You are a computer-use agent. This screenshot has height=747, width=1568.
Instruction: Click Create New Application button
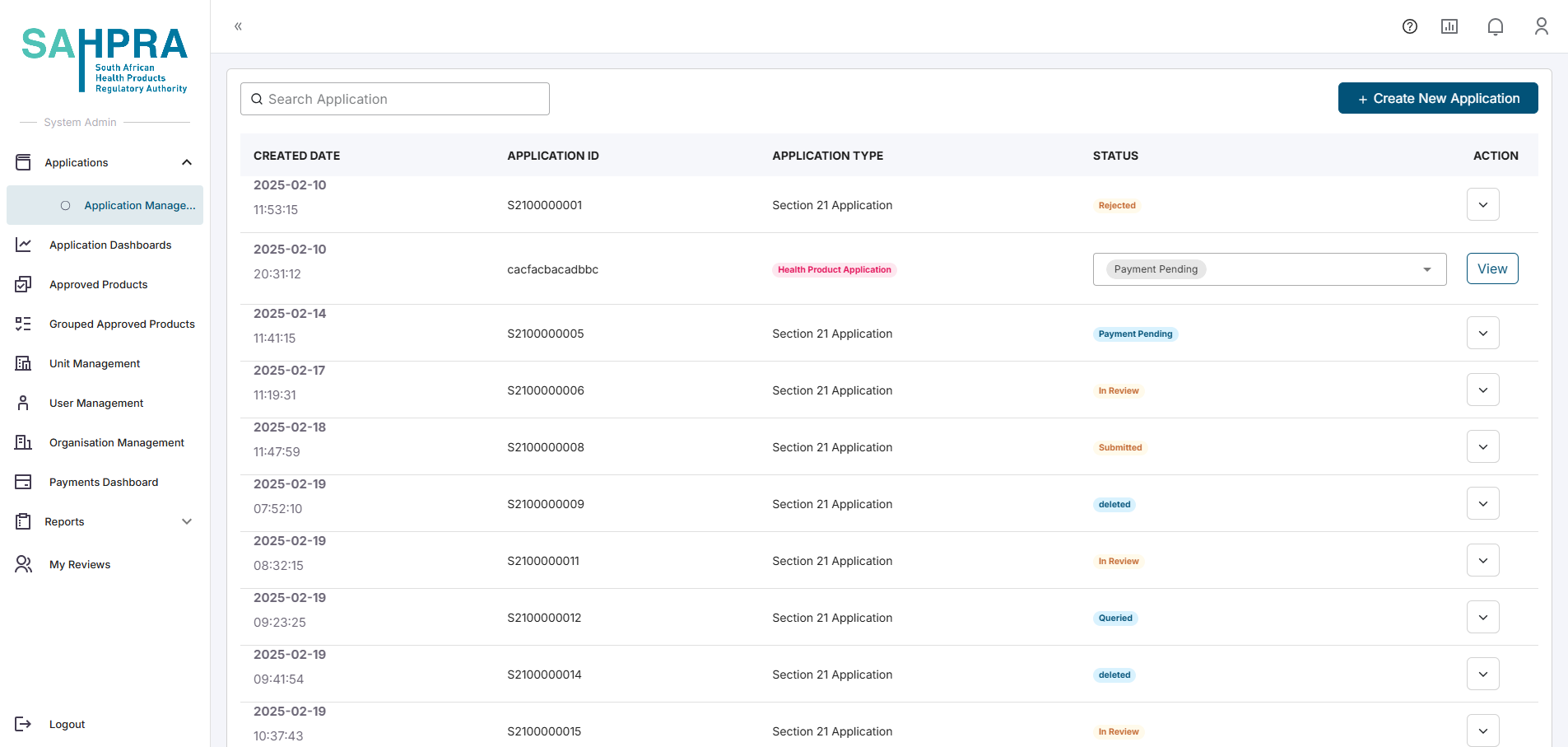click(x=1438, y=98)
